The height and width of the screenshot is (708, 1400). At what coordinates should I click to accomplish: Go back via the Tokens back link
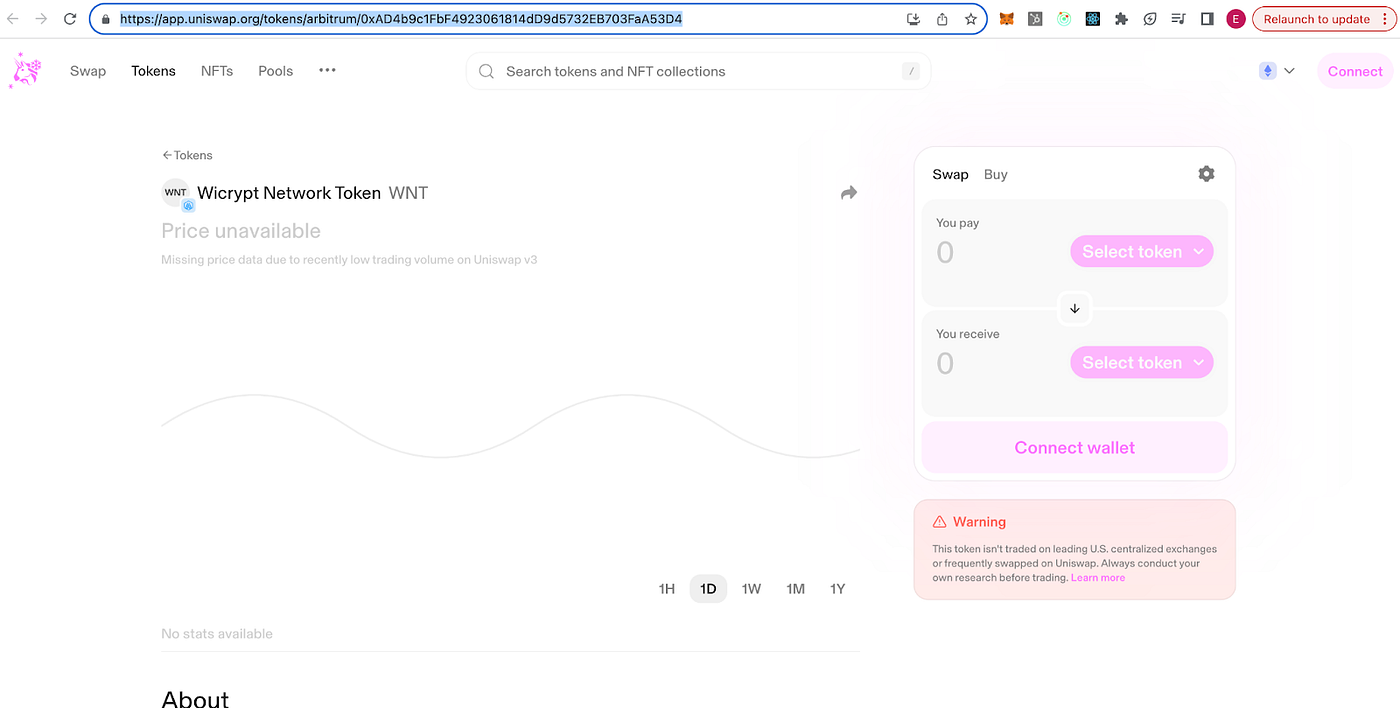click(187, 155)
